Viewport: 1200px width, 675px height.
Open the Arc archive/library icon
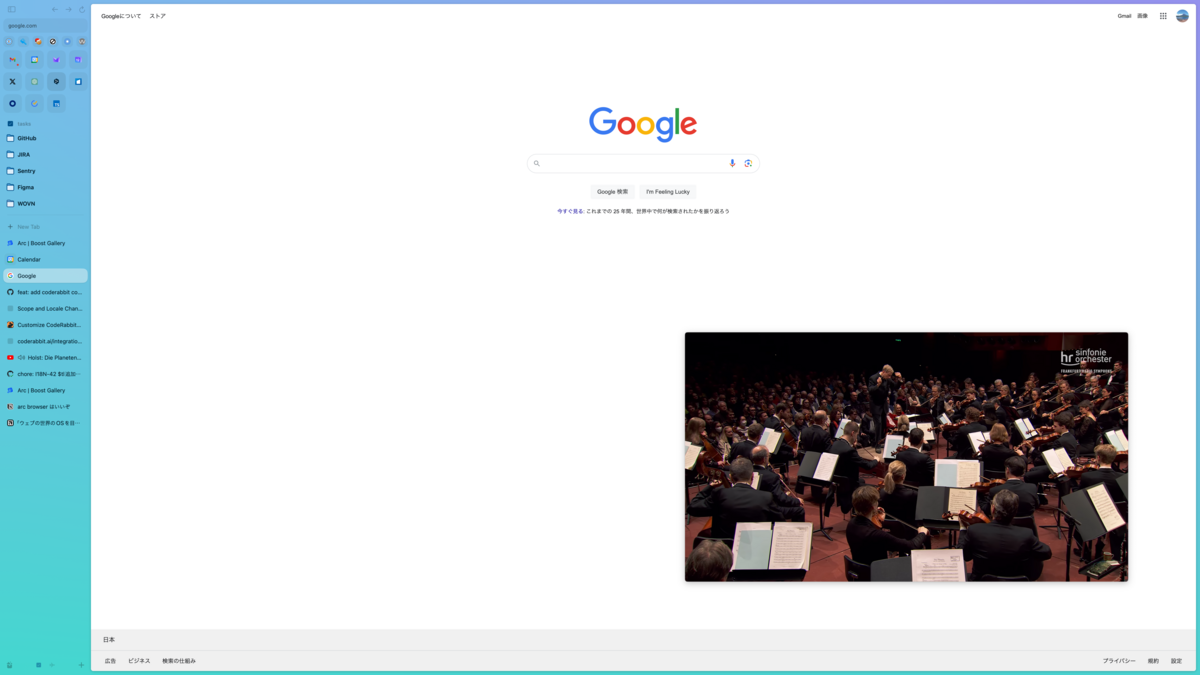[x=10, y=665]
